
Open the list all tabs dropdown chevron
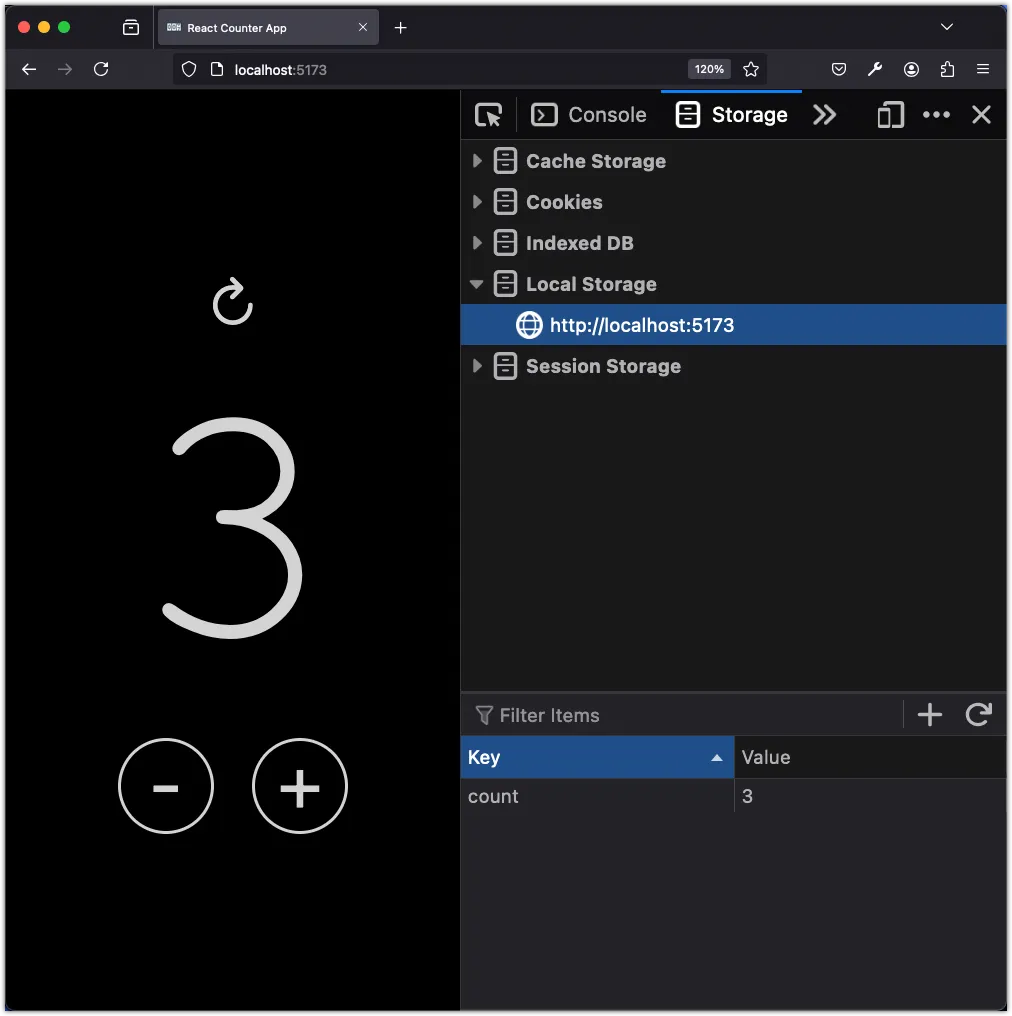[947, 27]
